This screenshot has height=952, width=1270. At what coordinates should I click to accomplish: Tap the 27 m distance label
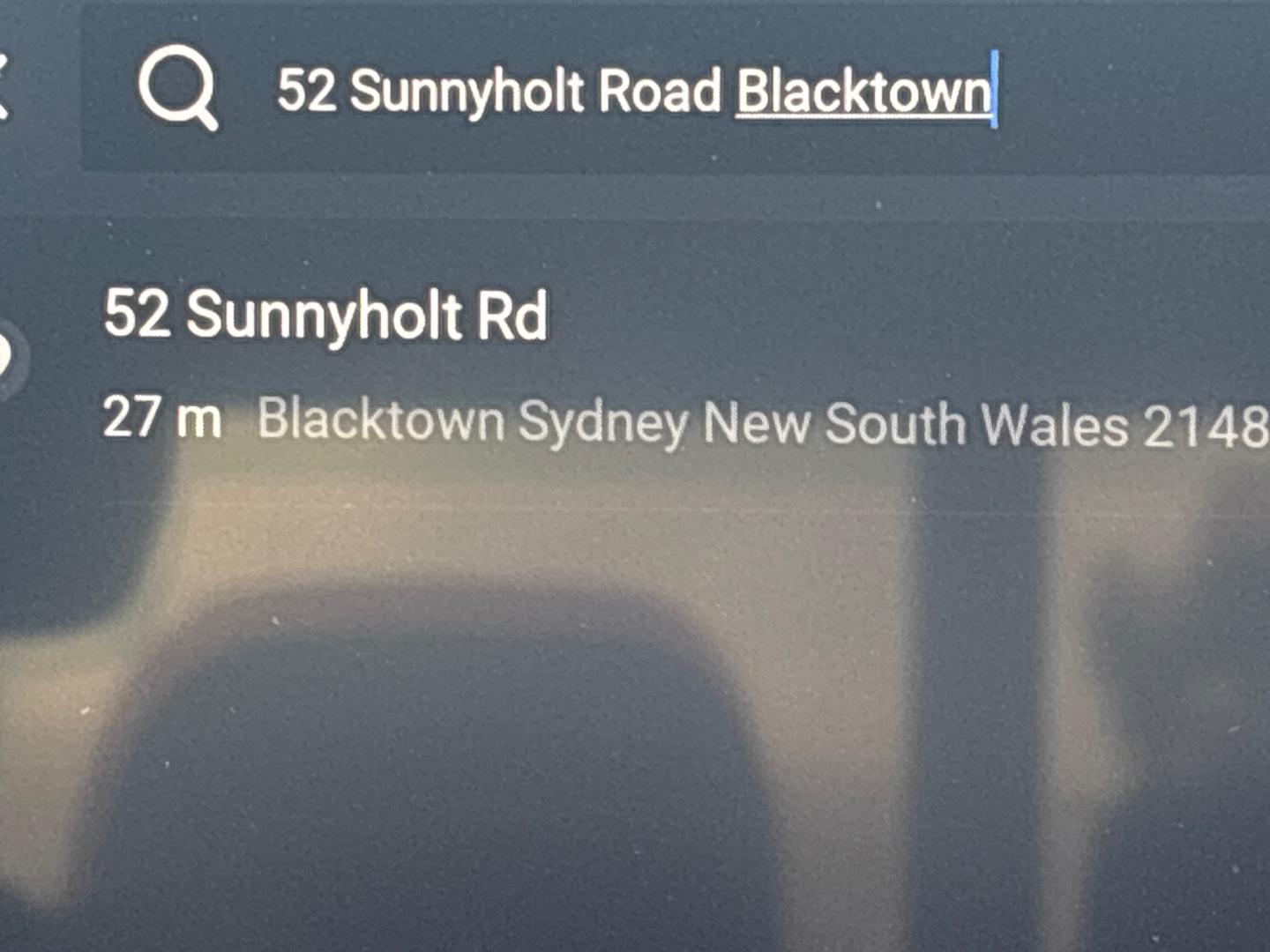(162, 417)
